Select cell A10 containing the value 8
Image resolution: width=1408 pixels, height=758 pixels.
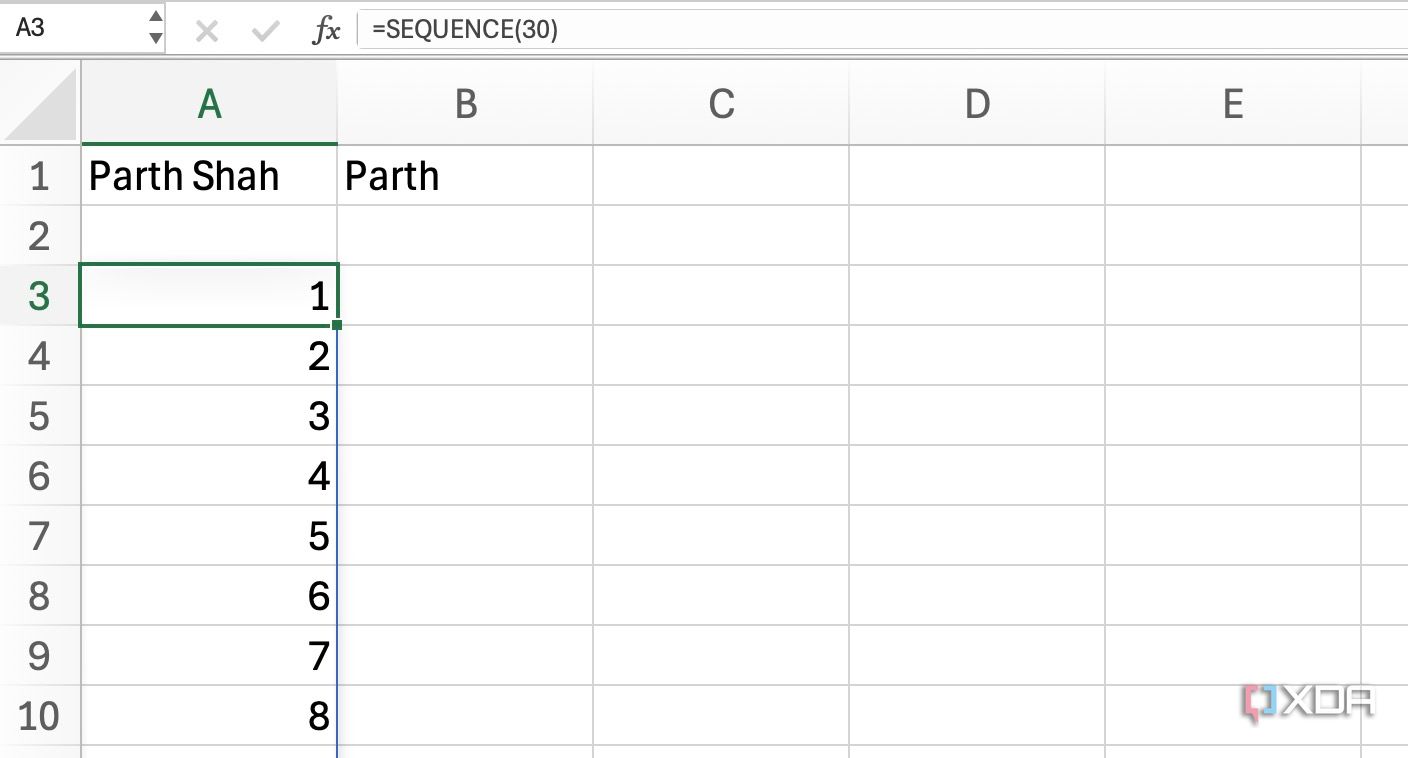click(208, 716)
